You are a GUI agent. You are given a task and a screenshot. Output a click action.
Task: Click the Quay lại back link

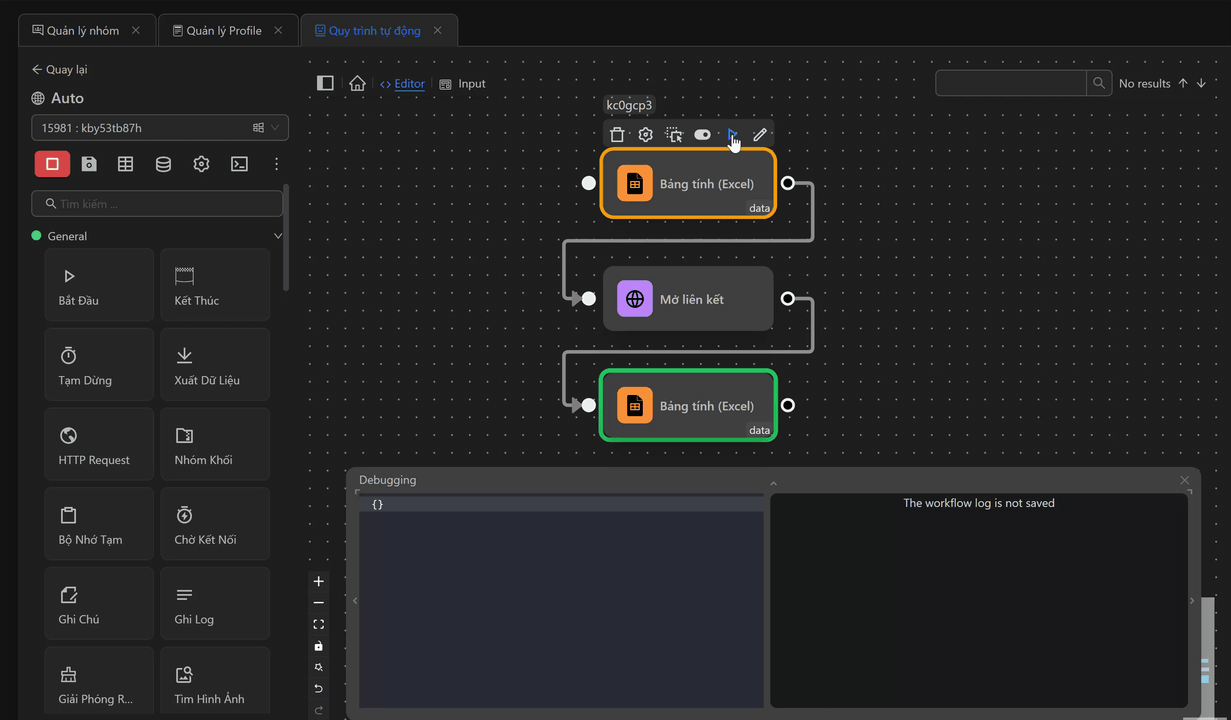pos(60,70)
